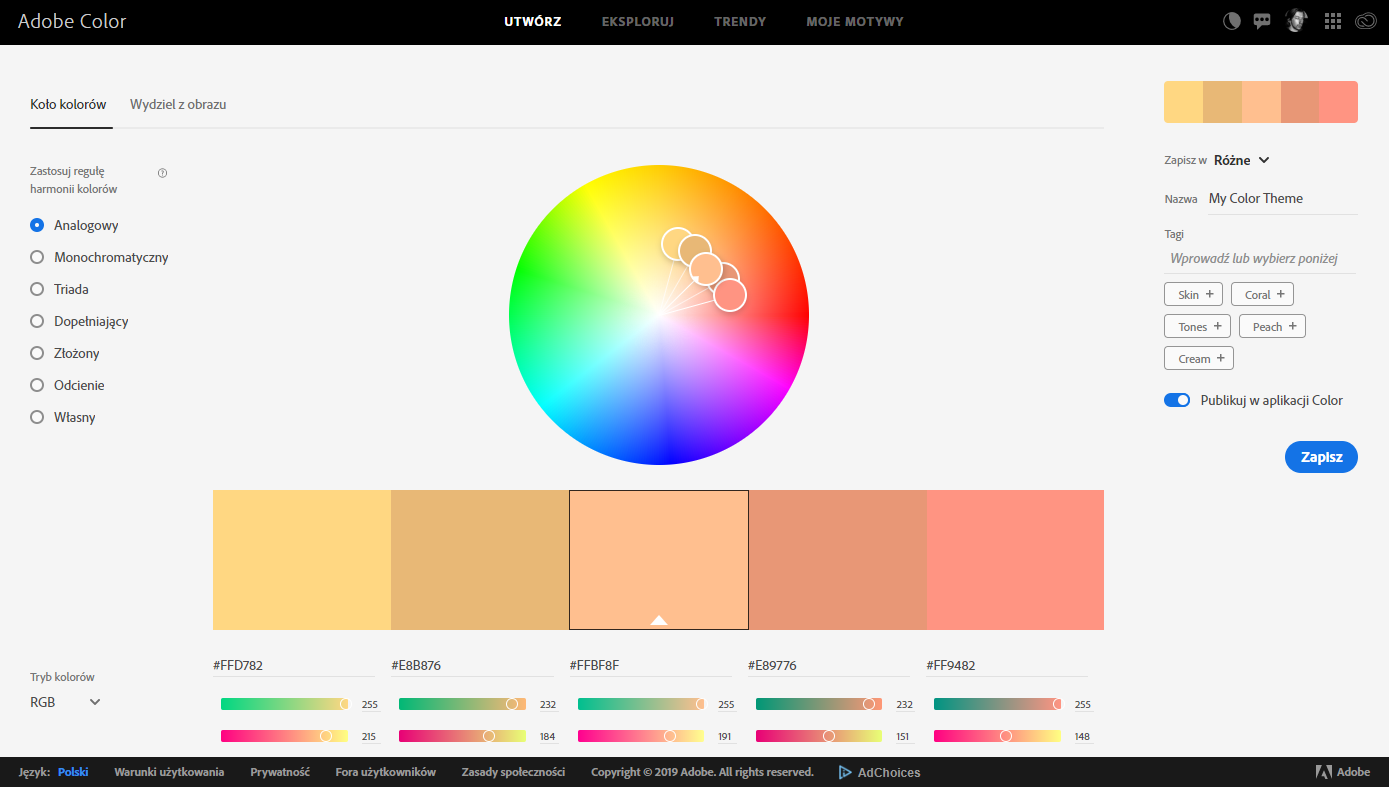Open Fora użytkowników link

click(386, 772)
